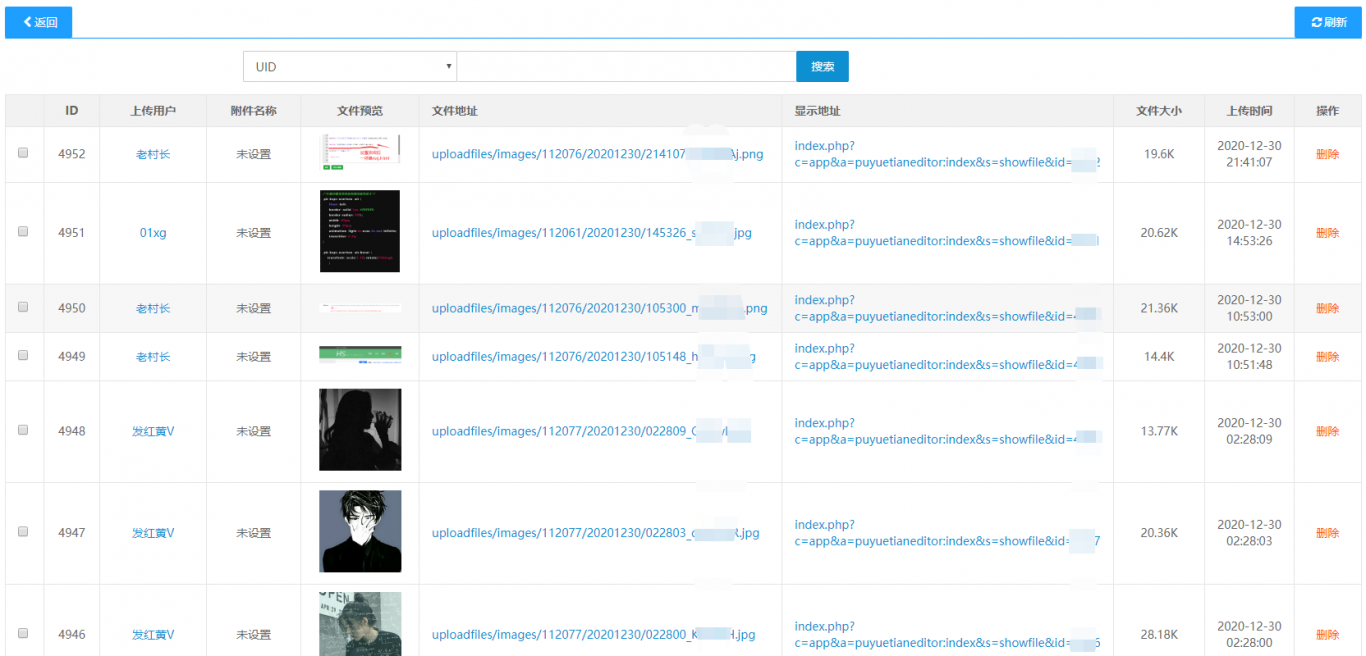Click the search text input field
1366x656 pixels.
click(626, 67)
